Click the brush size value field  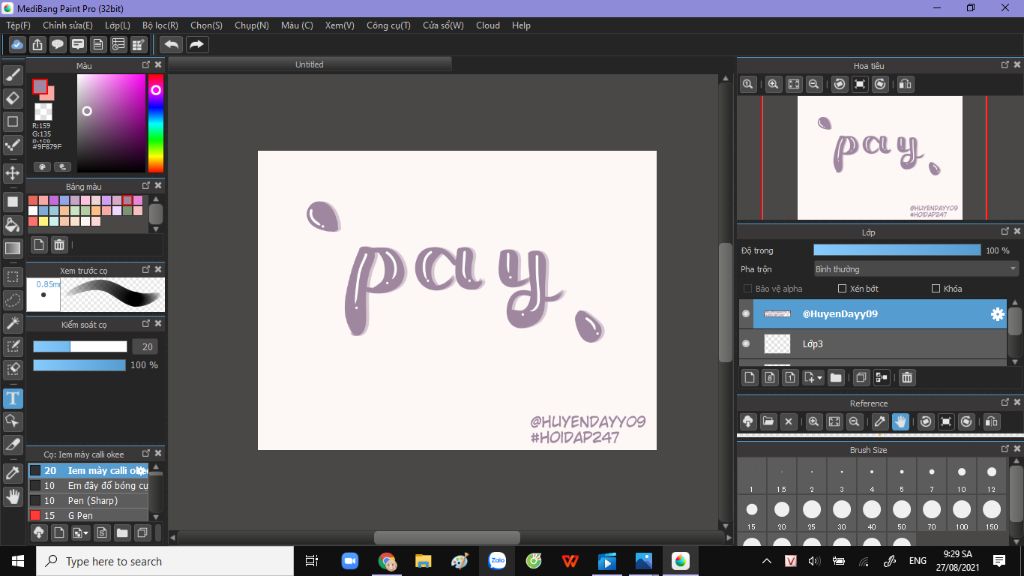tap(146, 347)
